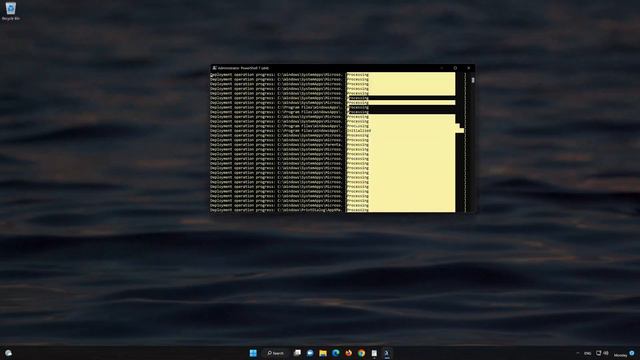This screenshot has height=360, width=640.
Task: Open the ENG language switcher
Action: [x=587, y=353]
